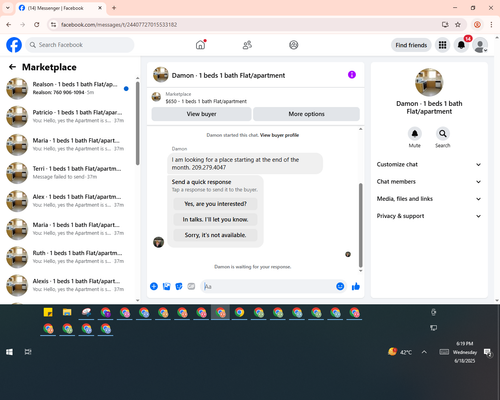Click Damon's listing thumbnail in chat header
Screen dimensions: 500x400
click(161, 75)
